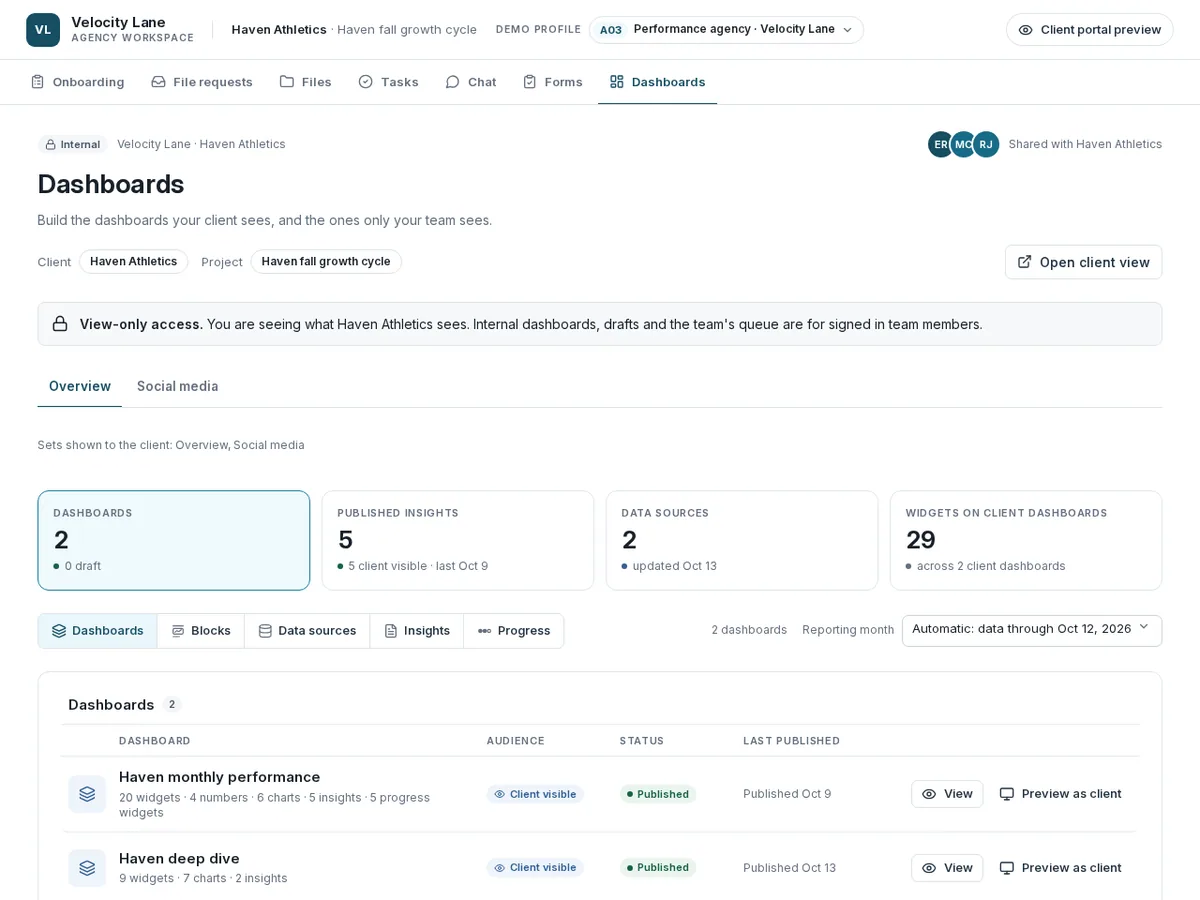Switch to the Progress view
This screenshot has width=1200, height=900.
tap(514, 631)
